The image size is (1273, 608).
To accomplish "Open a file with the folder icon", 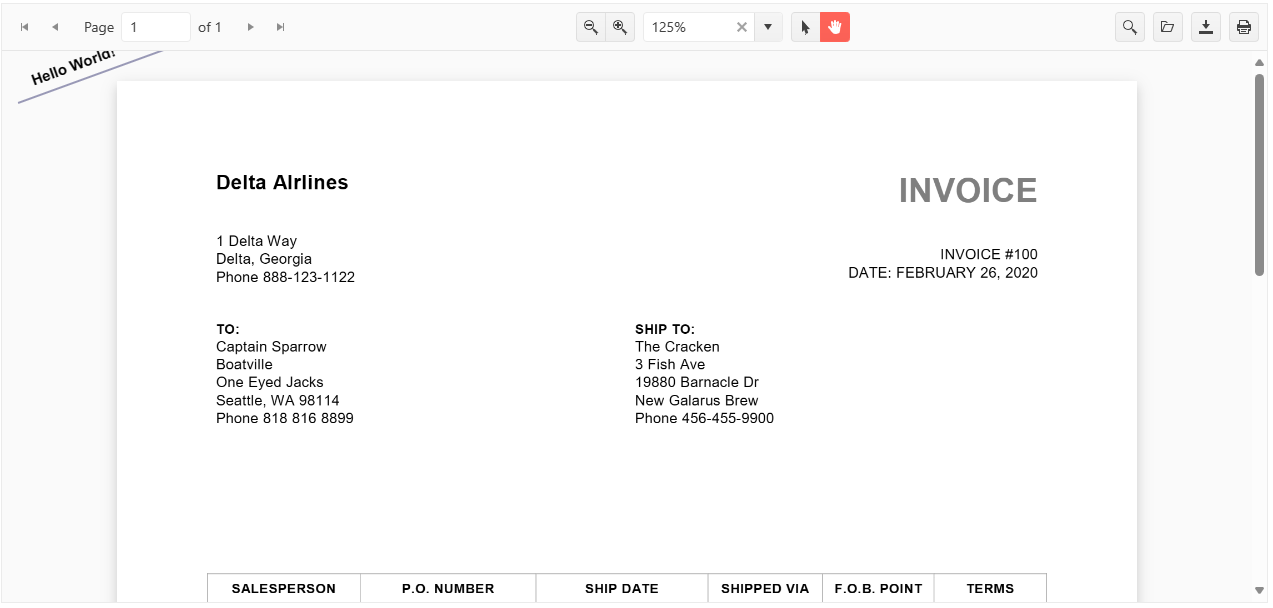I will pos(1167,27).
